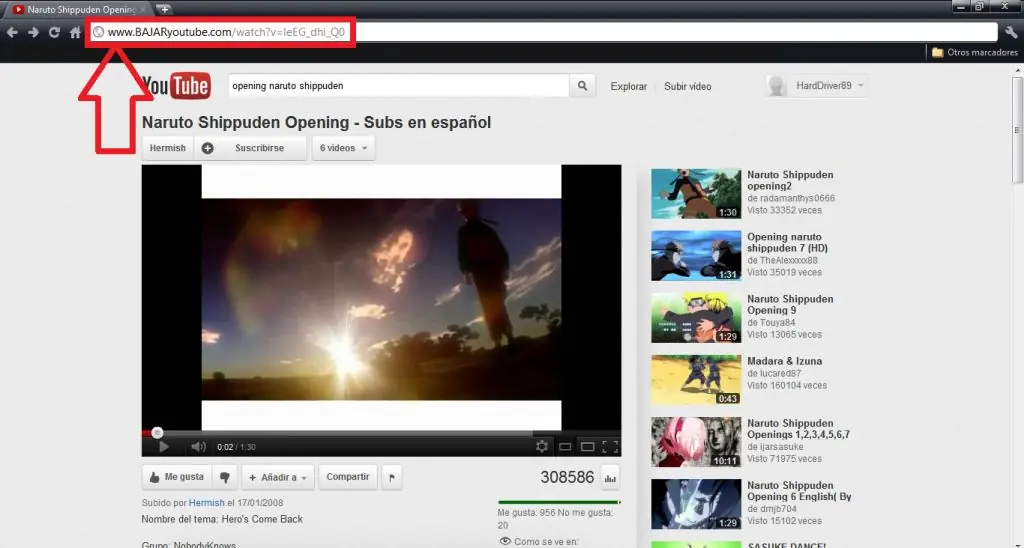Viewport: 1024px width, 548px height.
Task: Click the de lucared87 uploader text
Action: click(775, 373)
